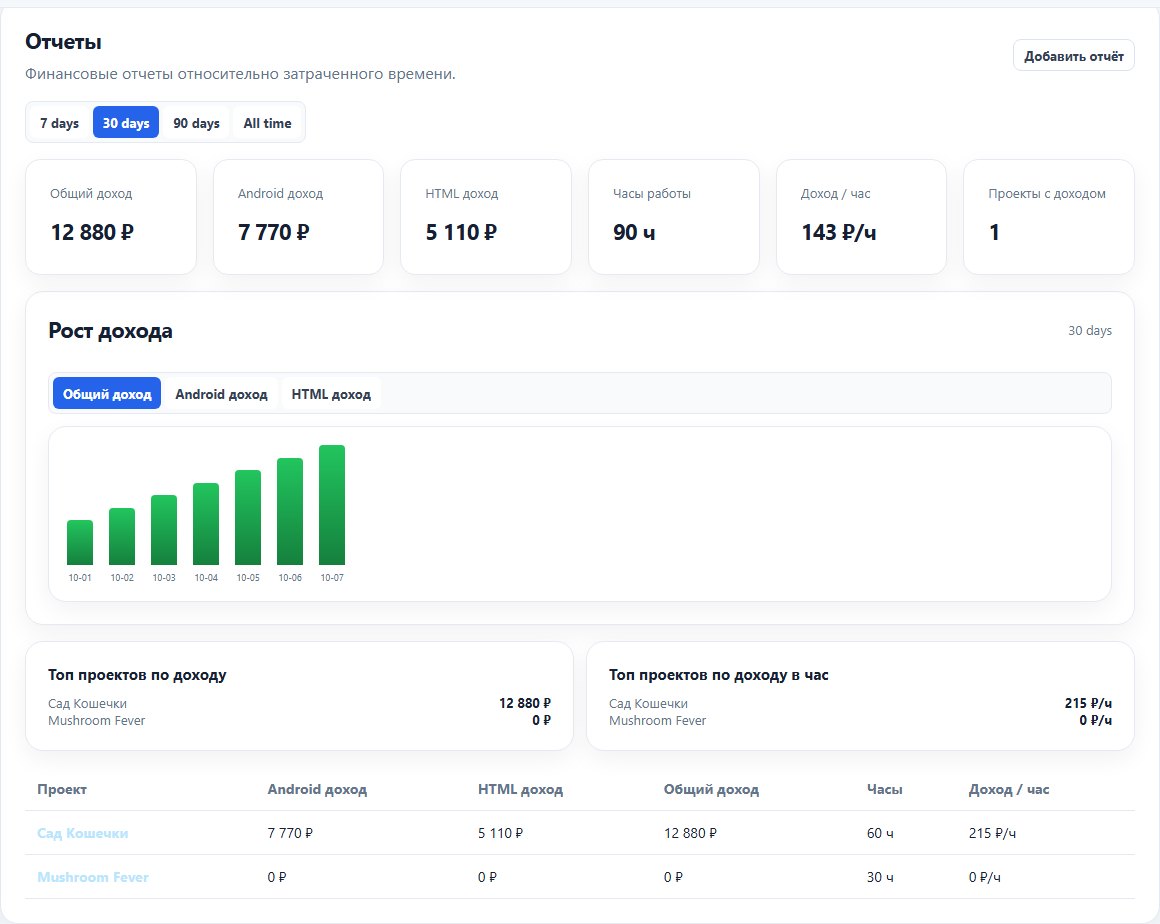
Task: Click the Часы работы summary card
Action: (674, 217)
